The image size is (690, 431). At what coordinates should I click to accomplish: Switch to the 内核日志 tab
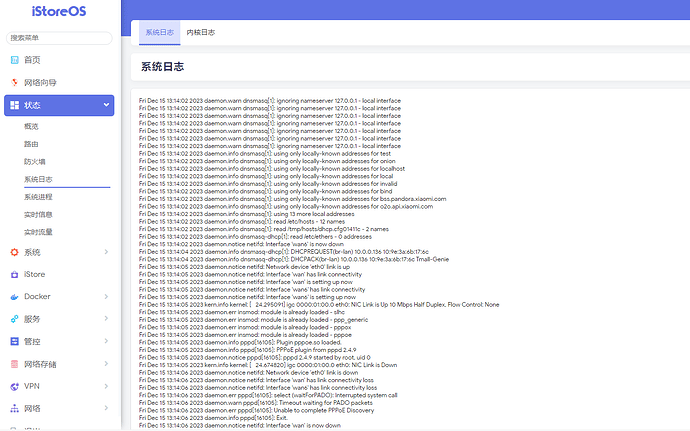click(201, 33)
